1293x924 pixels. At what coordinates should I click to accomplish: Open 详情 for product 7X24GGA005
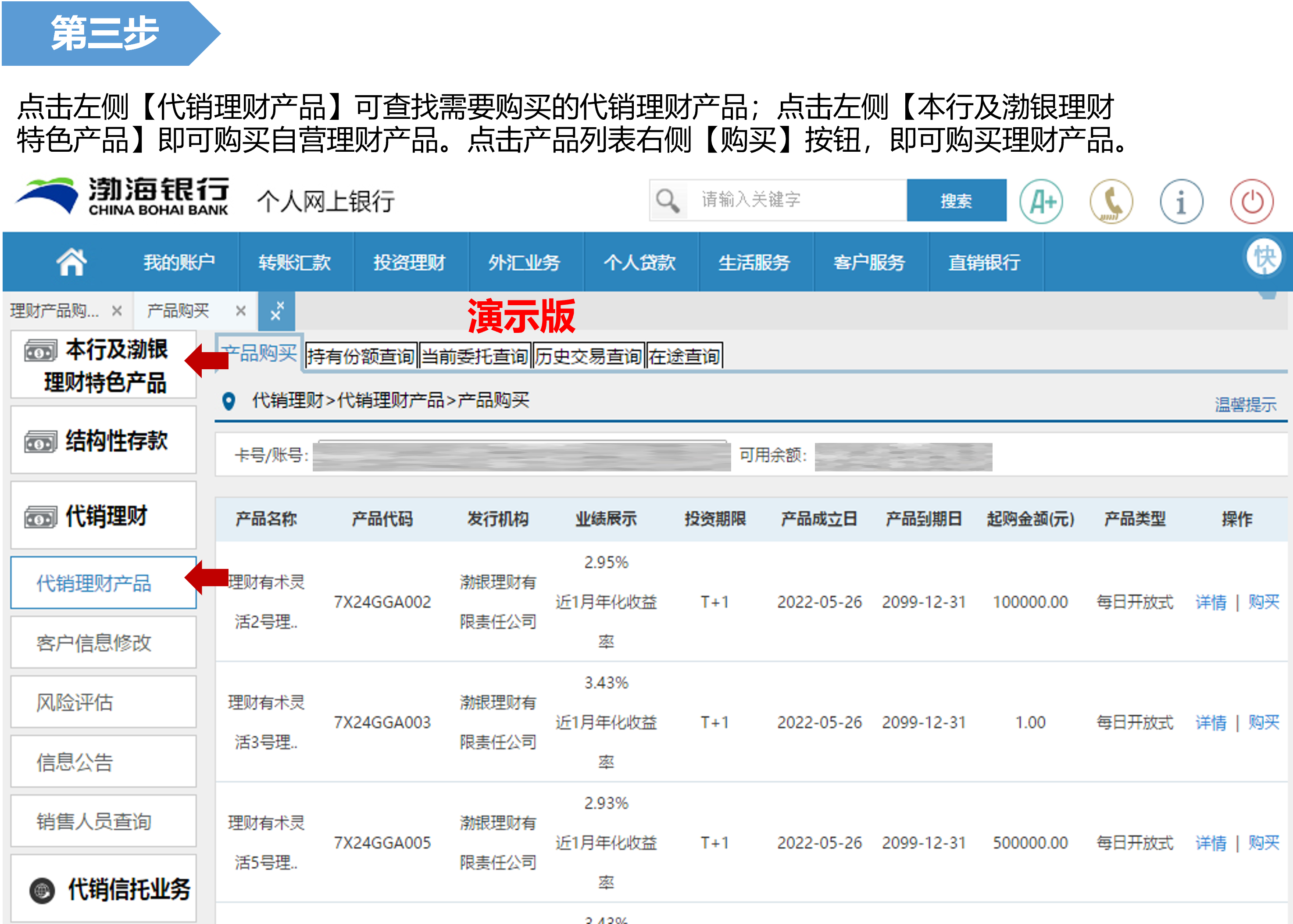pos(1211,842)
